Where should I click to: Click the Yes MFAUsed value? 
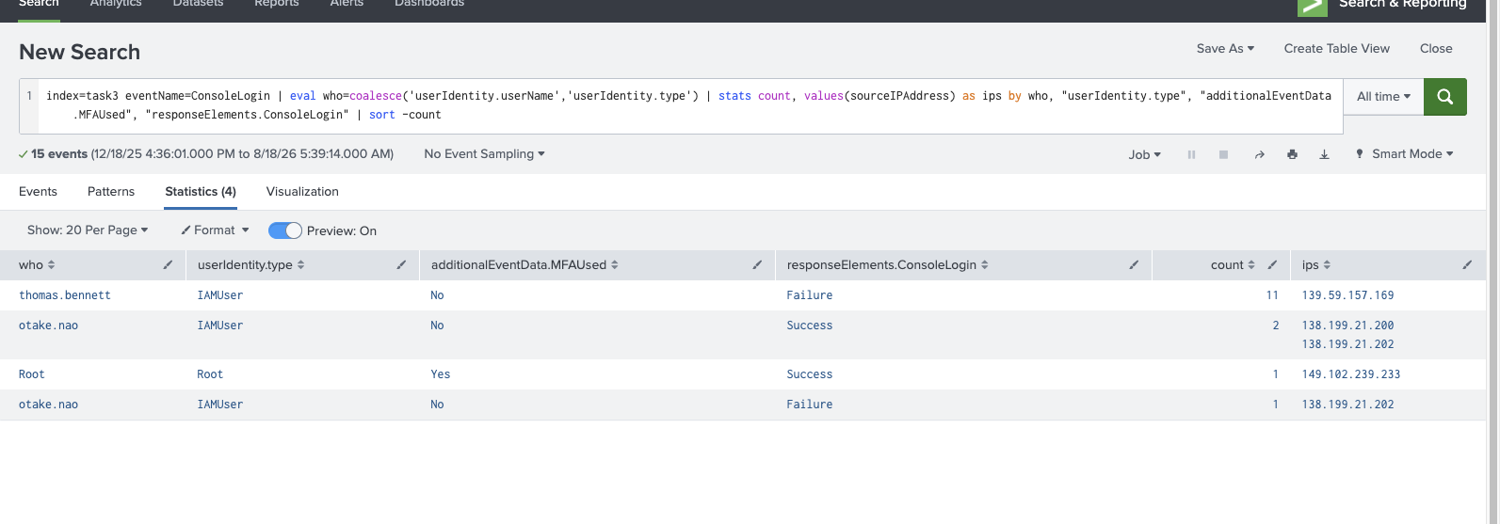[x=441, y=374]
